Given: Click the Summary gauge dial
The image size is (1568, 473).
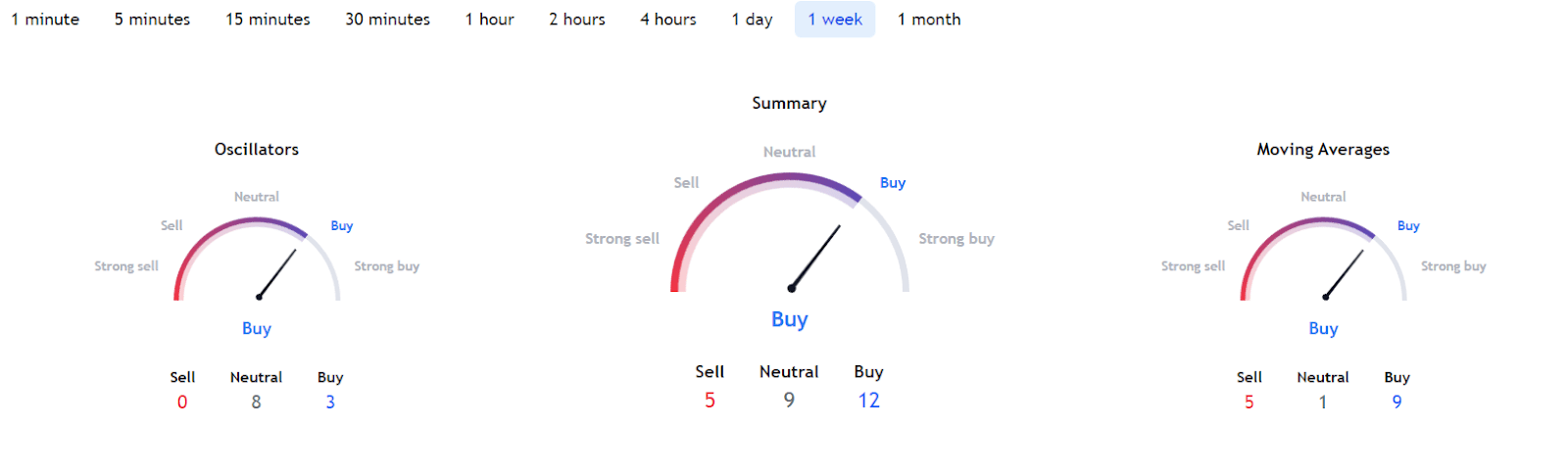Looking at the screenshot, I should pos(790,233).
